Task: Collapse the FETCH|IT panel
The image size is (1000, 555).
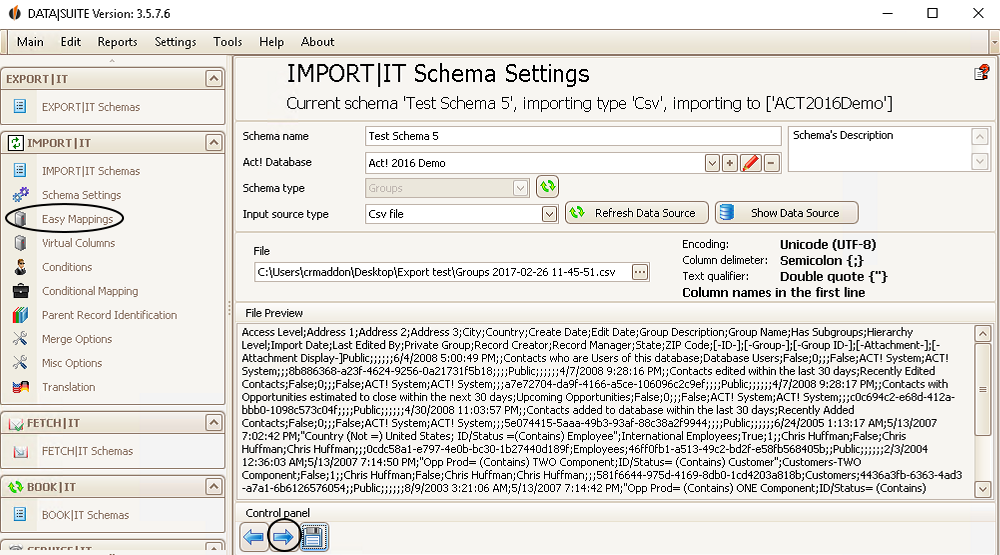Action: coord(214,422)
